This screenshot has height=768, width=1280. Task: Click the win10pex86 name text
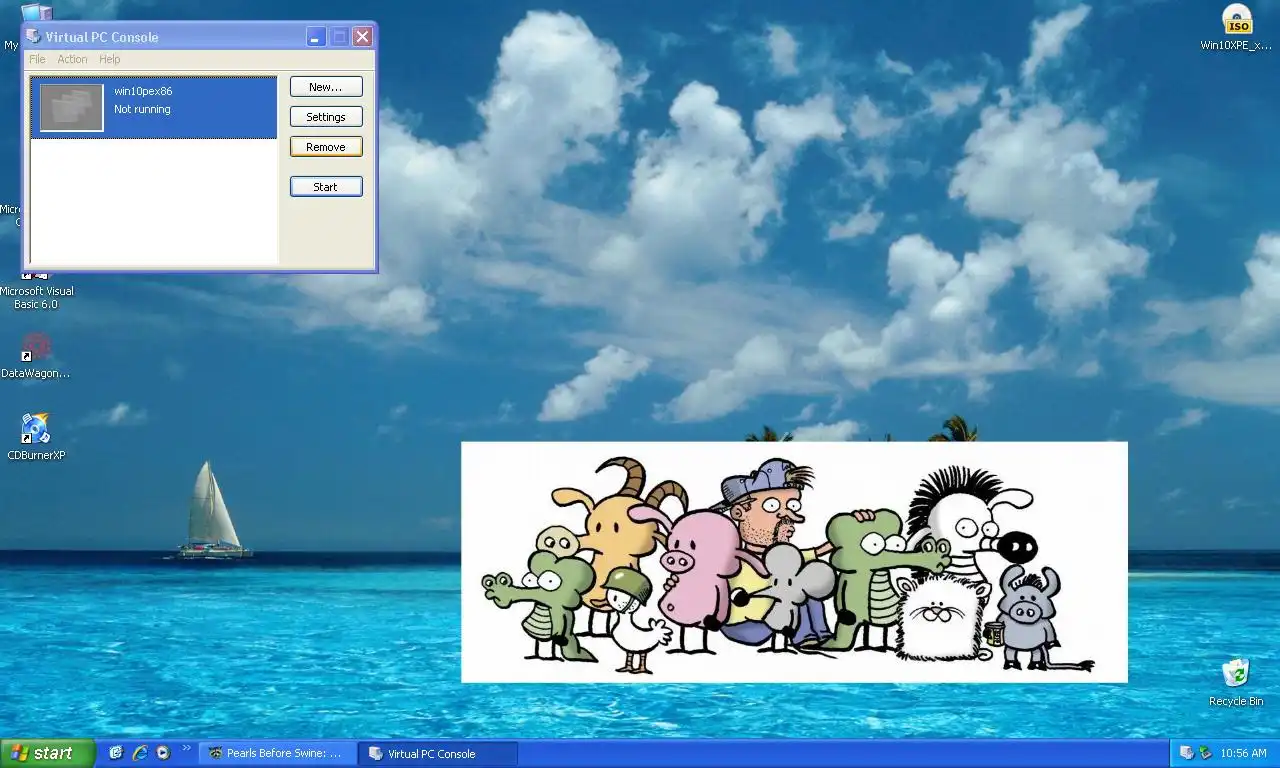click(x=143, y=91)
